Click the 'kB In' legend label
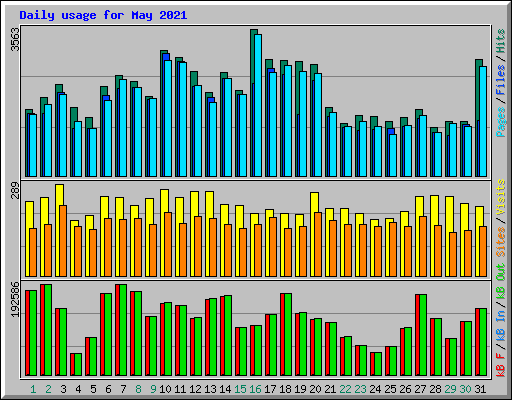This screenshot has height=400, width=512. [501, 325]
